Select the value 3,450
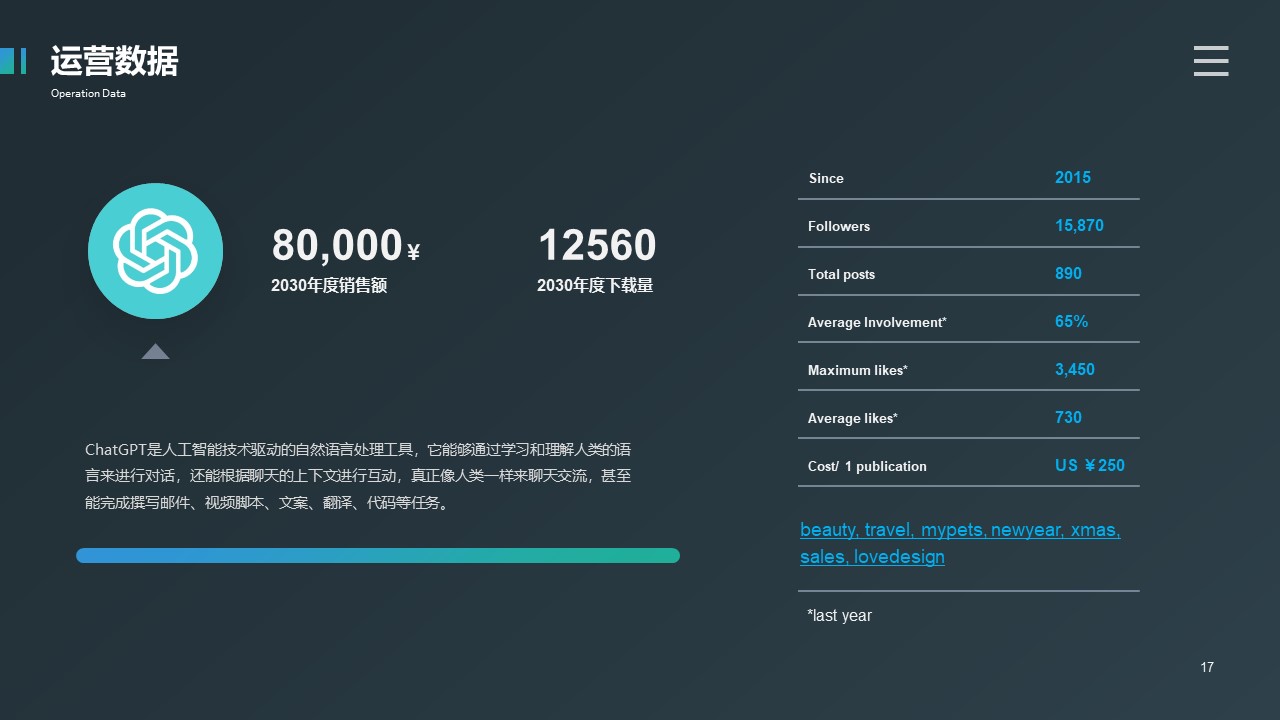This screenshot has height=720, width=1280. 1075,369
